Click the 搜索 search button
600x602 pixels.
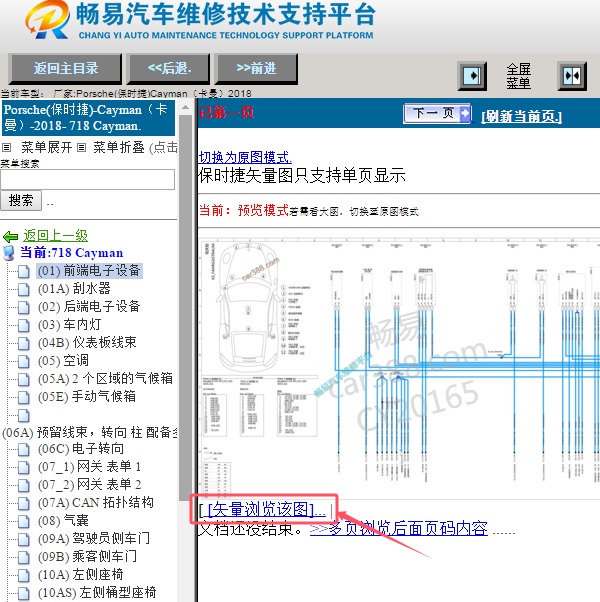click(21, 200)
